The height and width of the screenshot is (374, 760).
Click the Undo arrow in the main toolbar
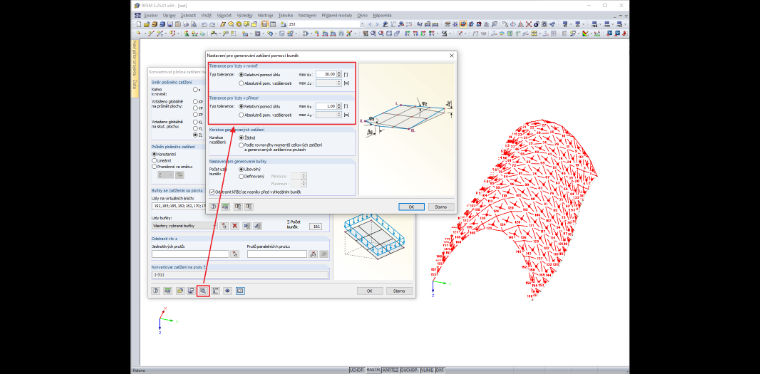pyautogui.click(x=204, y=24)
